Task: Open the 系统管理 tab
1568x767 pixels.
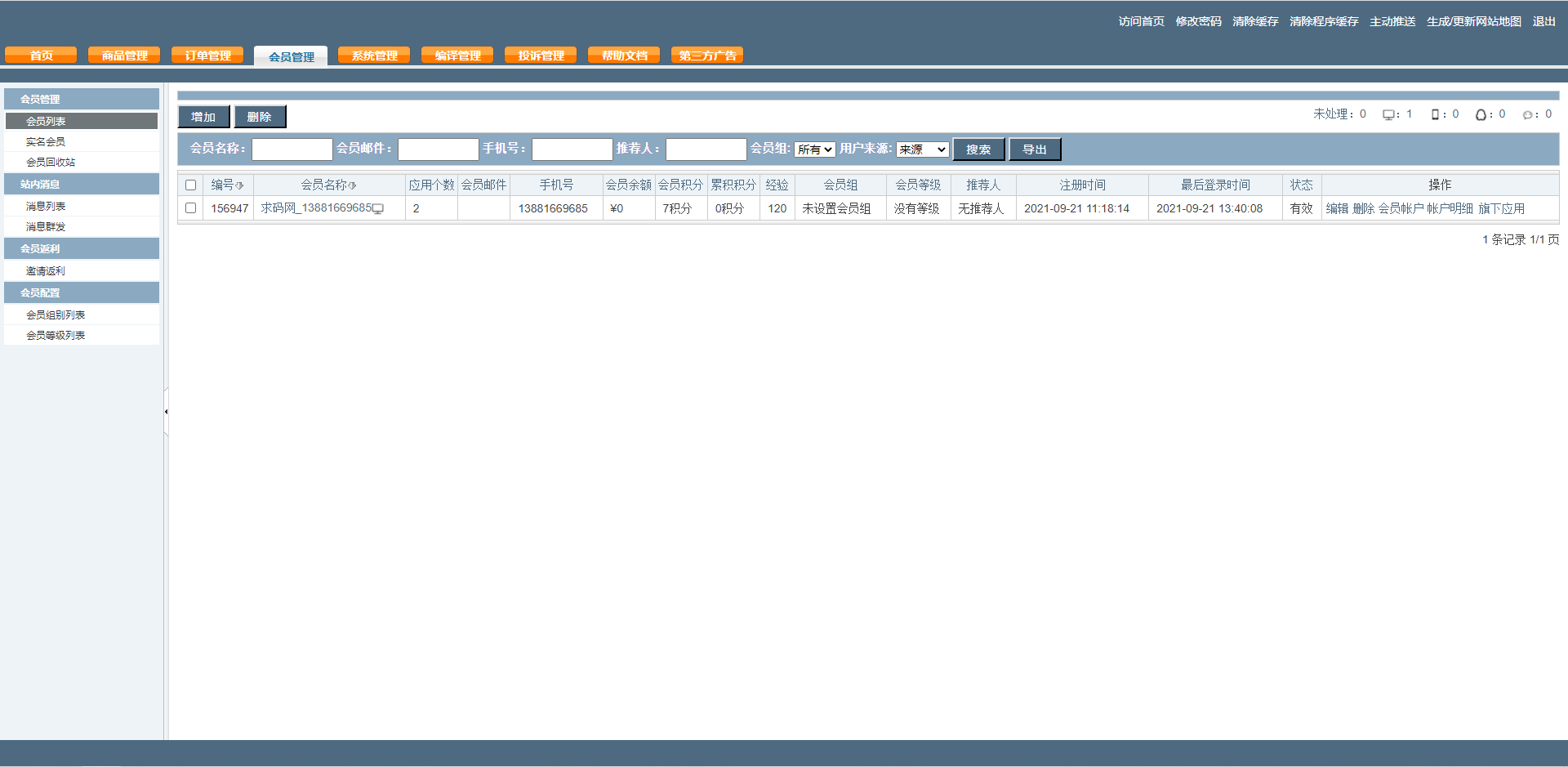Action: tap(374, 56)
